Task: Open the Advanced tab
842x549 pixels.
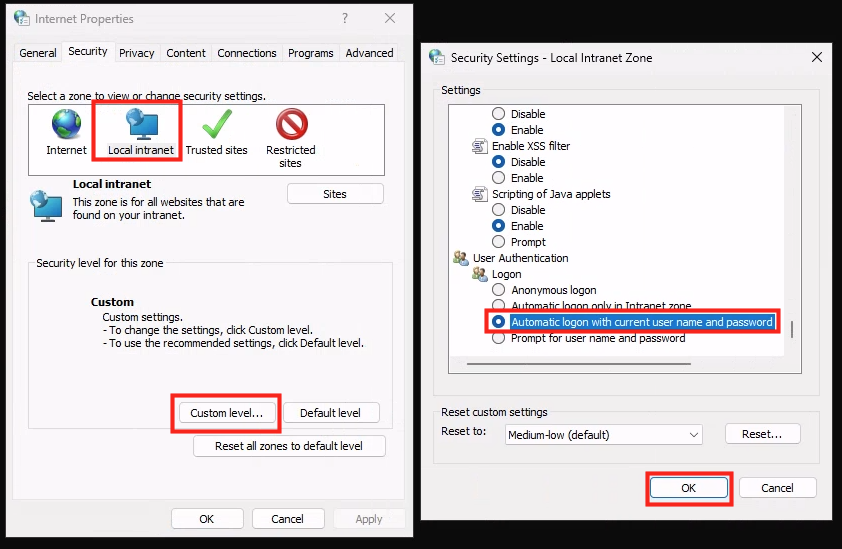Action: pos(369,53)
